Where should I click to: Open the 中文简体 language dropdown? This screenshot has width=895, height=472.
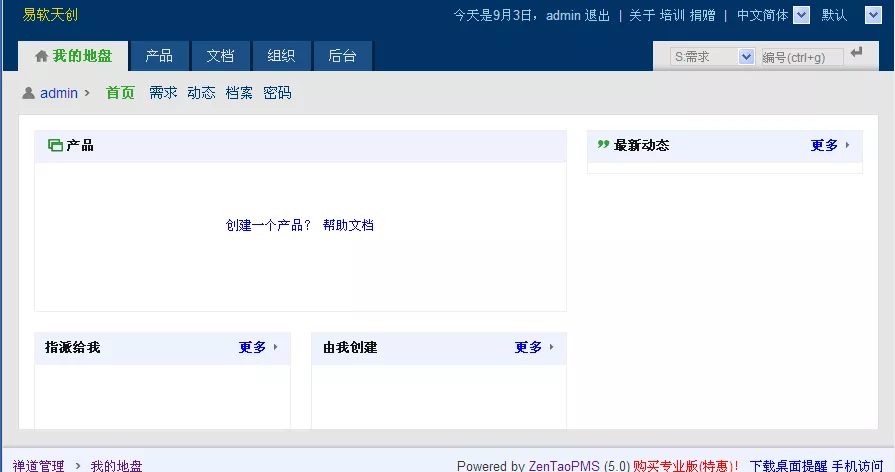(x=801, y=15)
